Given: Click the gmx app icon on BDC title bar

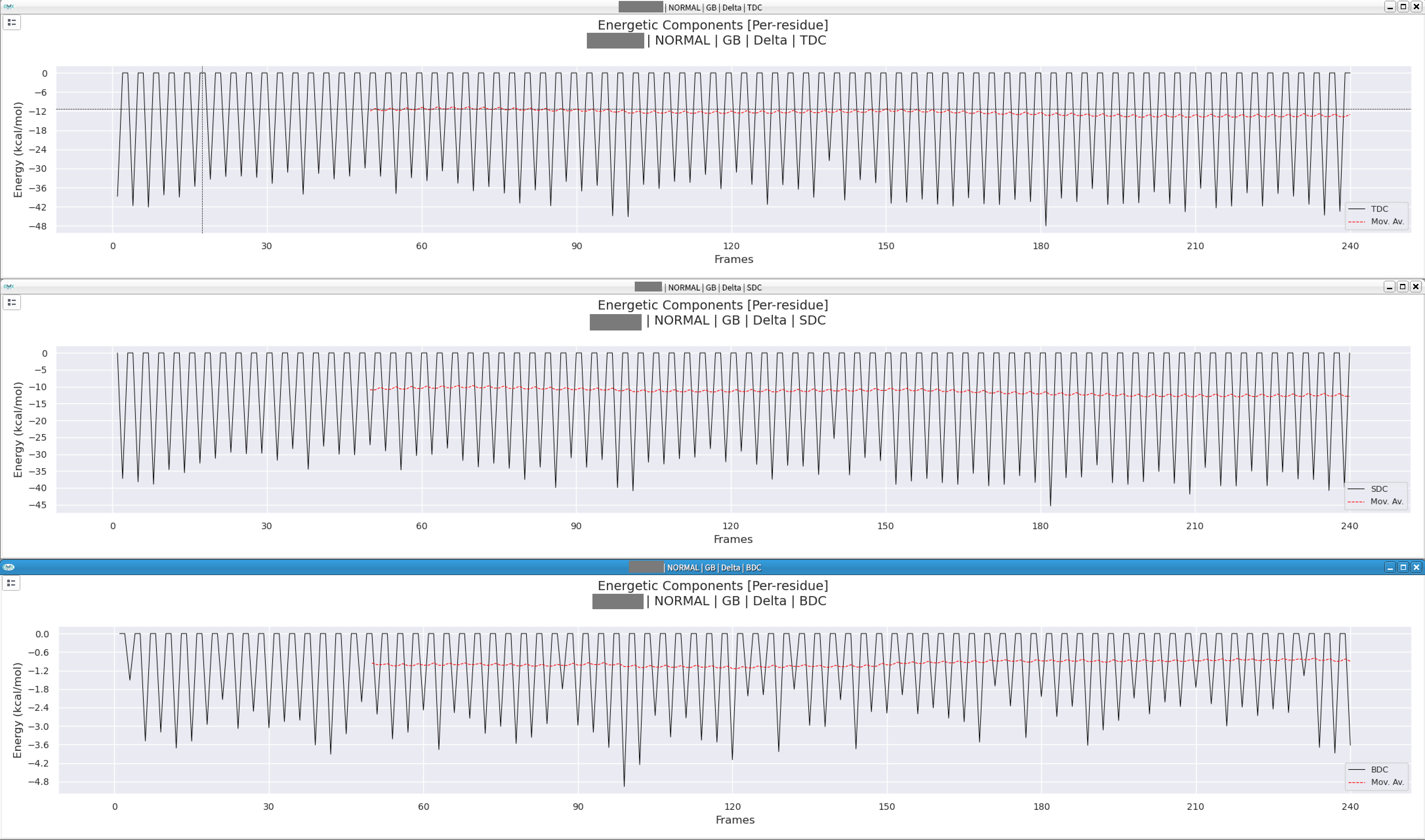Looking at the screenshot, I should coord(8,567).
